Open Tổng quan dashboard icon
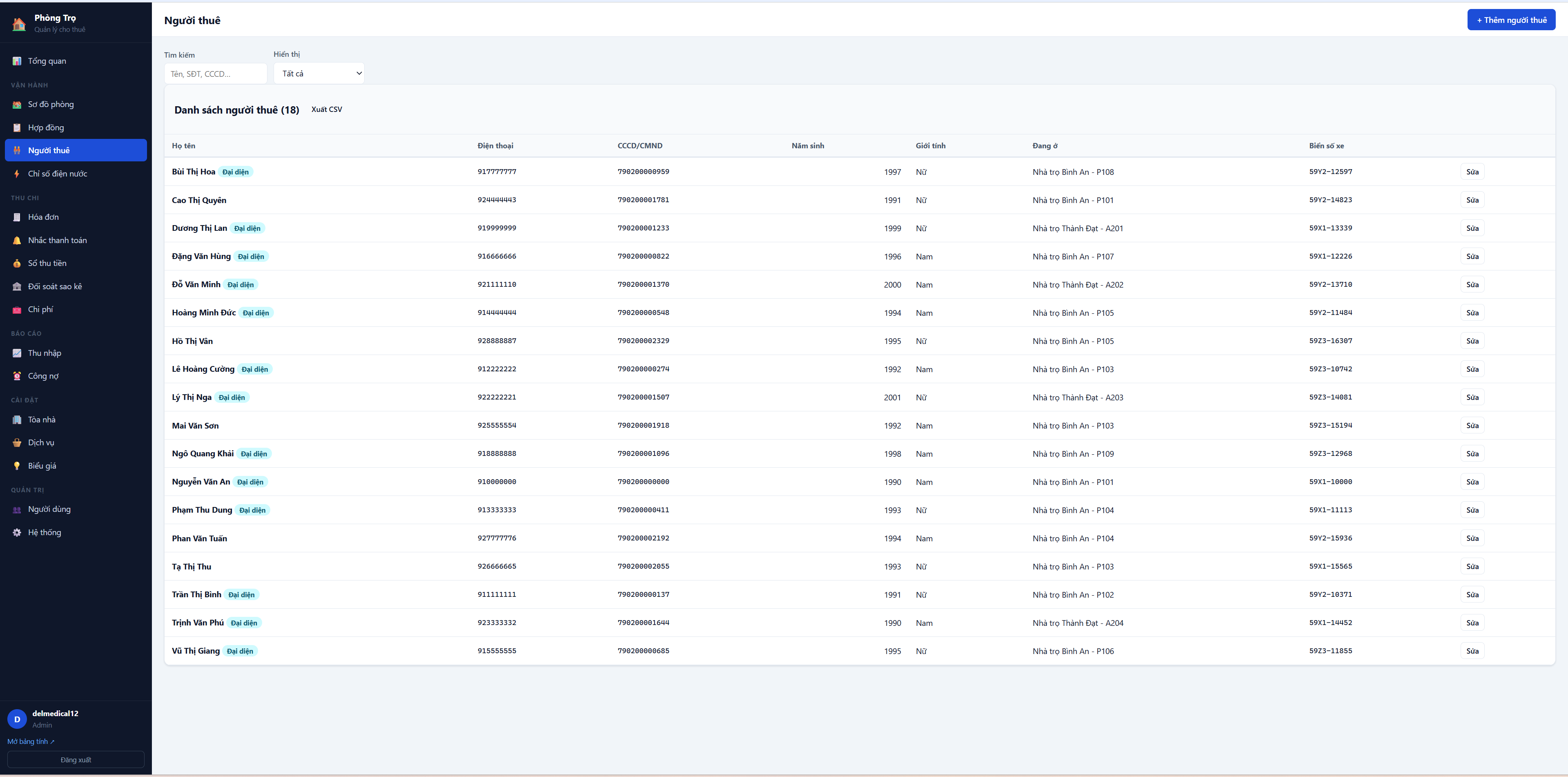This screenshot has width=1568, height=777. coord(17,61)
